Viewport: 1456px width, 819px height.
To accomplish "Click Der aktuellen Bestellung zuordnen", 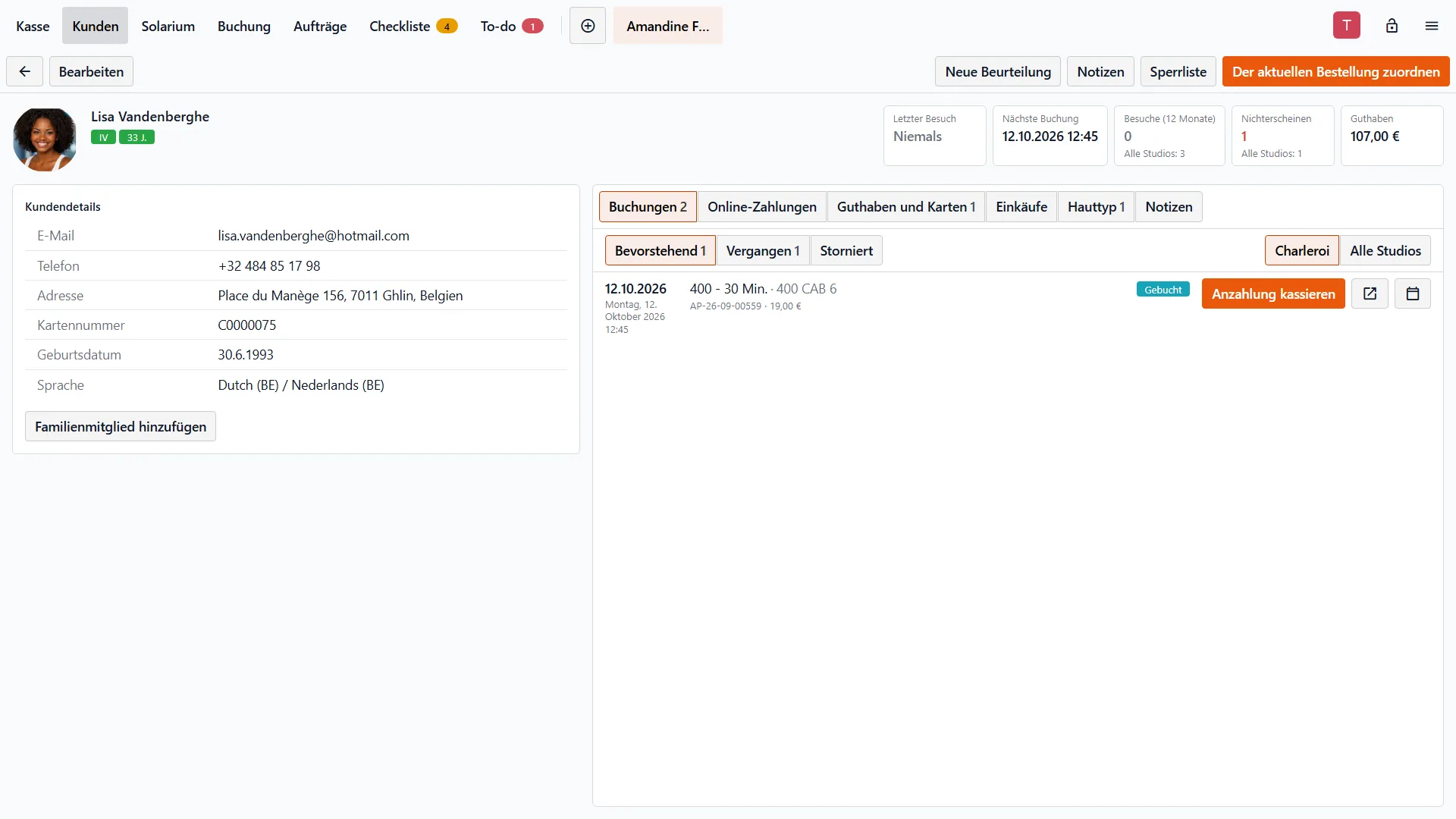I will 1335,71.
